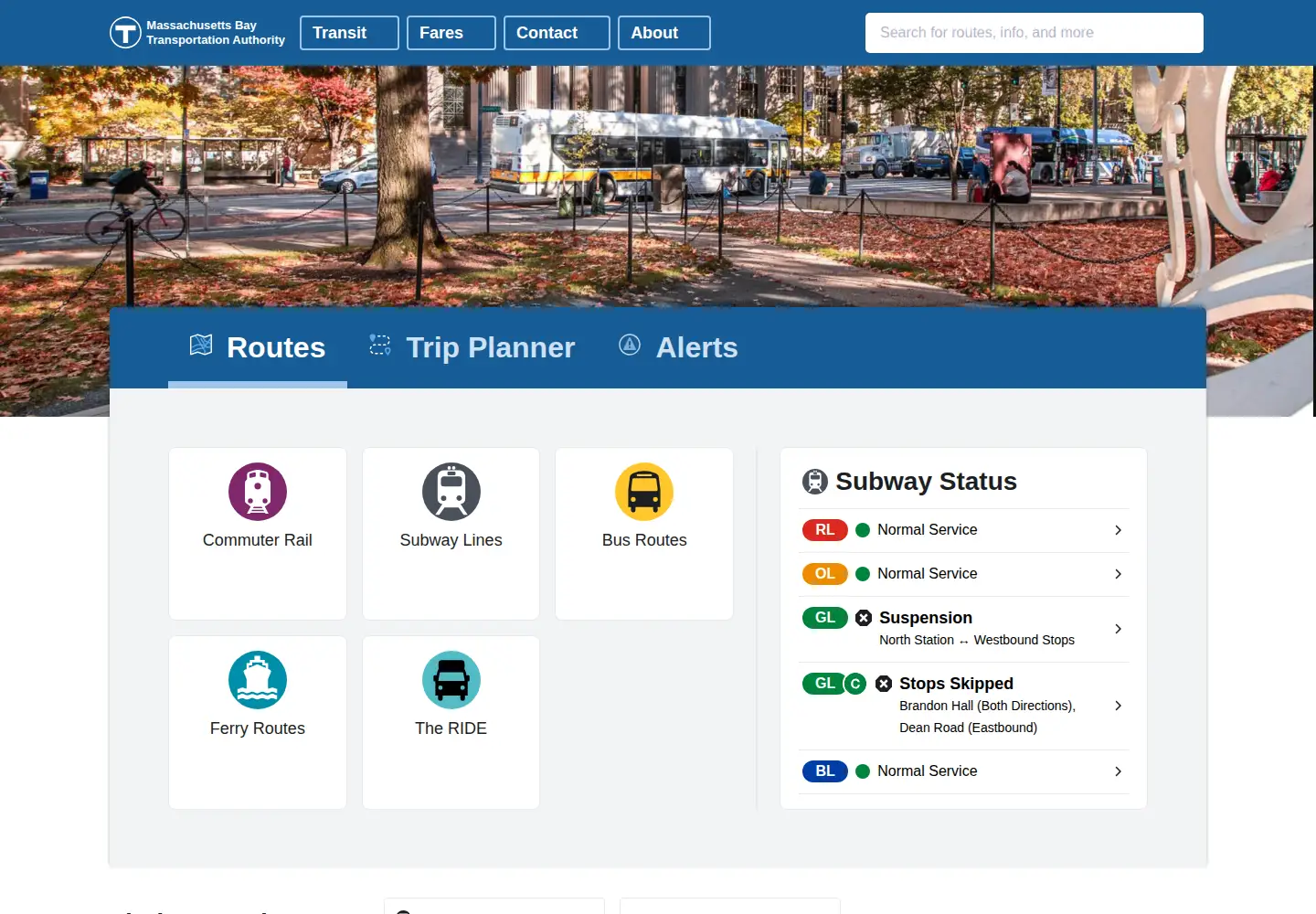Click the GL badge in Suspension row
Image resolution: width=1316 pixels, height=914 pixels.
click(825, 618)
